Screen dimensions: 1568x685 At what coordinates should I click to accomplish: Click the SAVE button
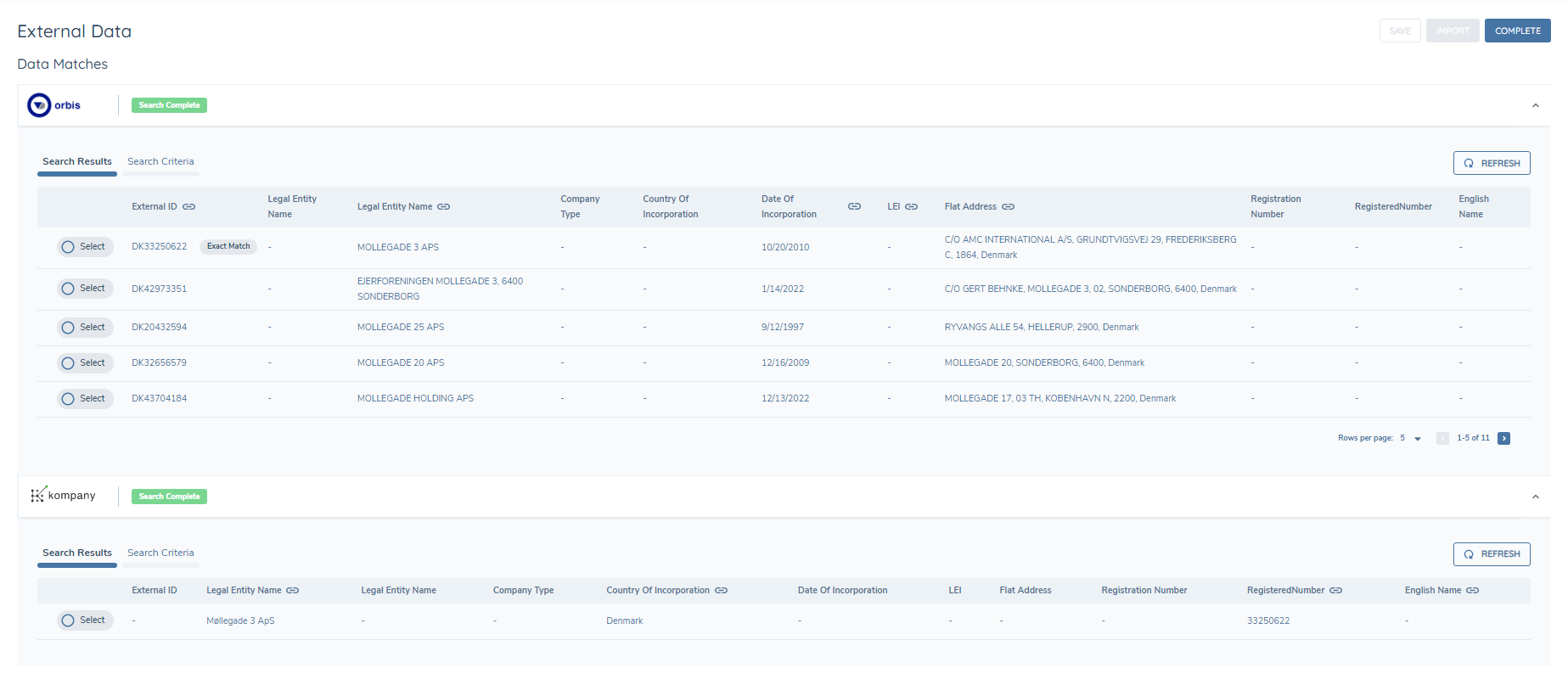click(1400, 31)
